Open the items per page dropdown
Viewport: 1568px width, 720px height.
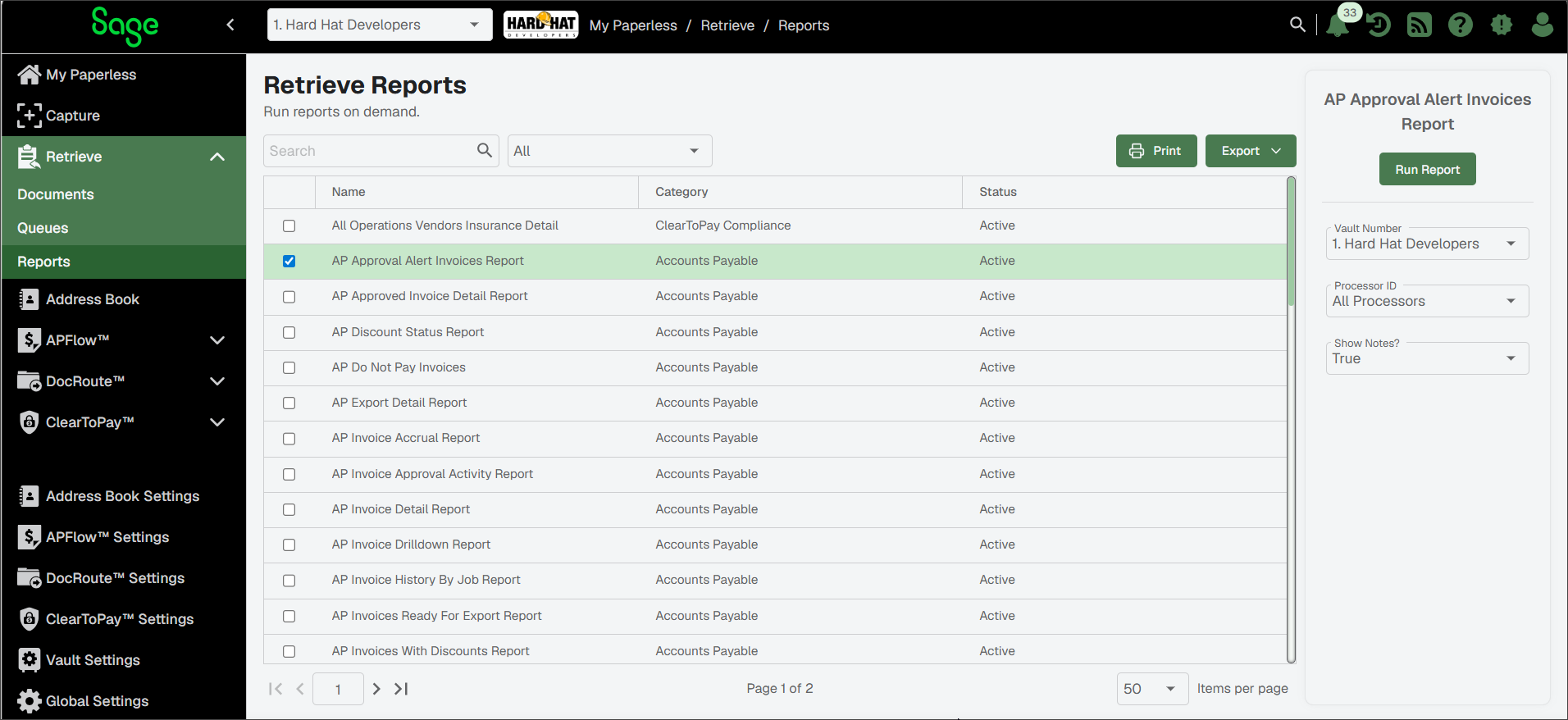click(x=1152, y=689)
